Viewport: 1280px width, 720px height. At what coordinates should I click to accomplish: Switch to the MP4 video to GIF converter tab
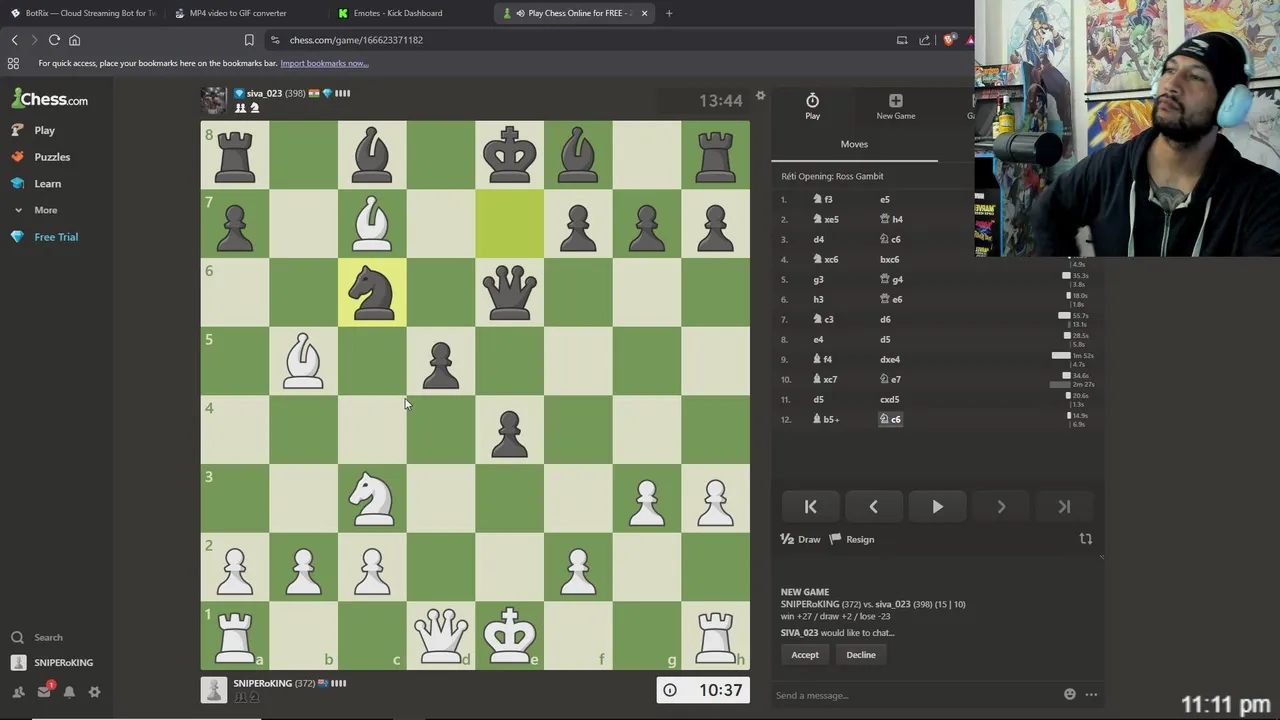[x=243, y=13]
